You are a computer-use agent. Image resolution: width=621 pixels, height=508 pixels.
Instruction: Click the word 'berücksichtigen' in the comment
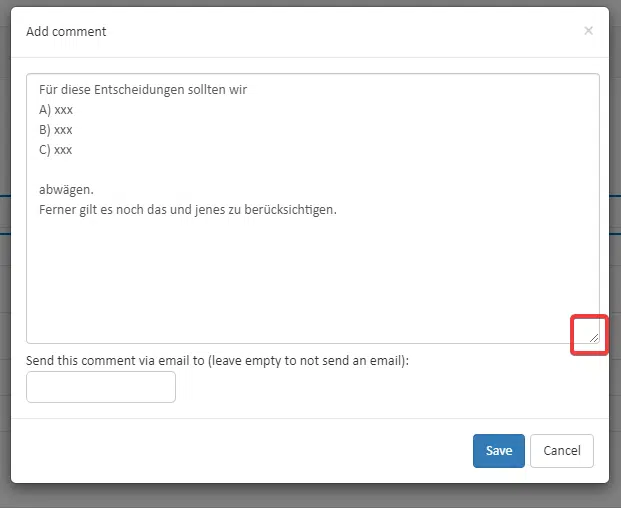pyautogui.click(x=289, y=209)
